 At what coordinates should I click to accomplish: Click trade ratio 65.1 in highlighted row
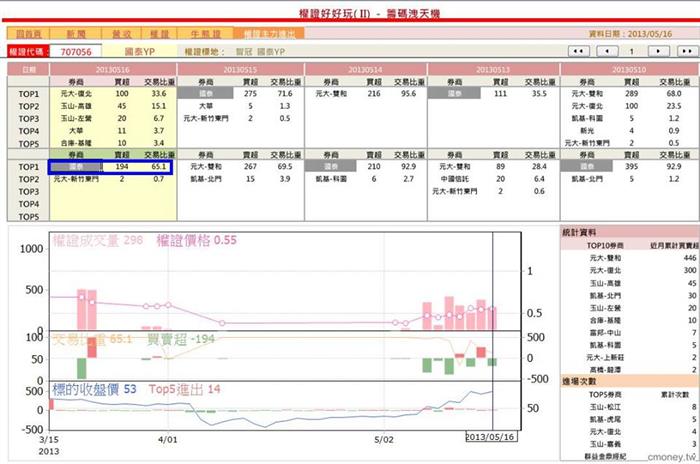[x=158, y=167]
